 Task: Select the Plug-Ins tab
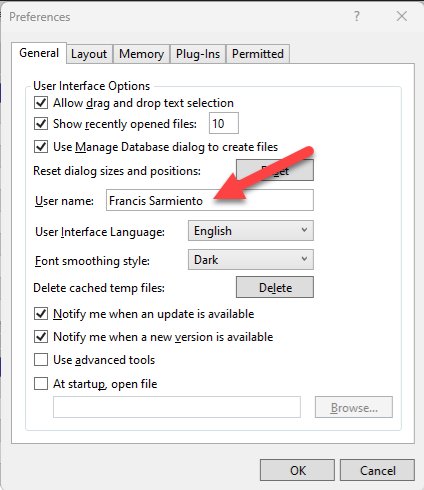pos(198,54)
